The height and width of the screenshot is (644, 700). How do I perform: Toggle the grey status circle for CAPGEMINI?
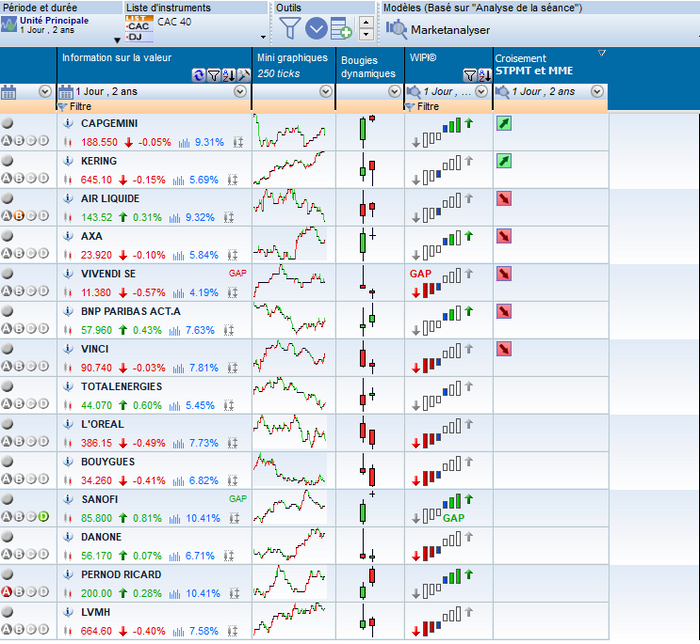coord(7,123)
